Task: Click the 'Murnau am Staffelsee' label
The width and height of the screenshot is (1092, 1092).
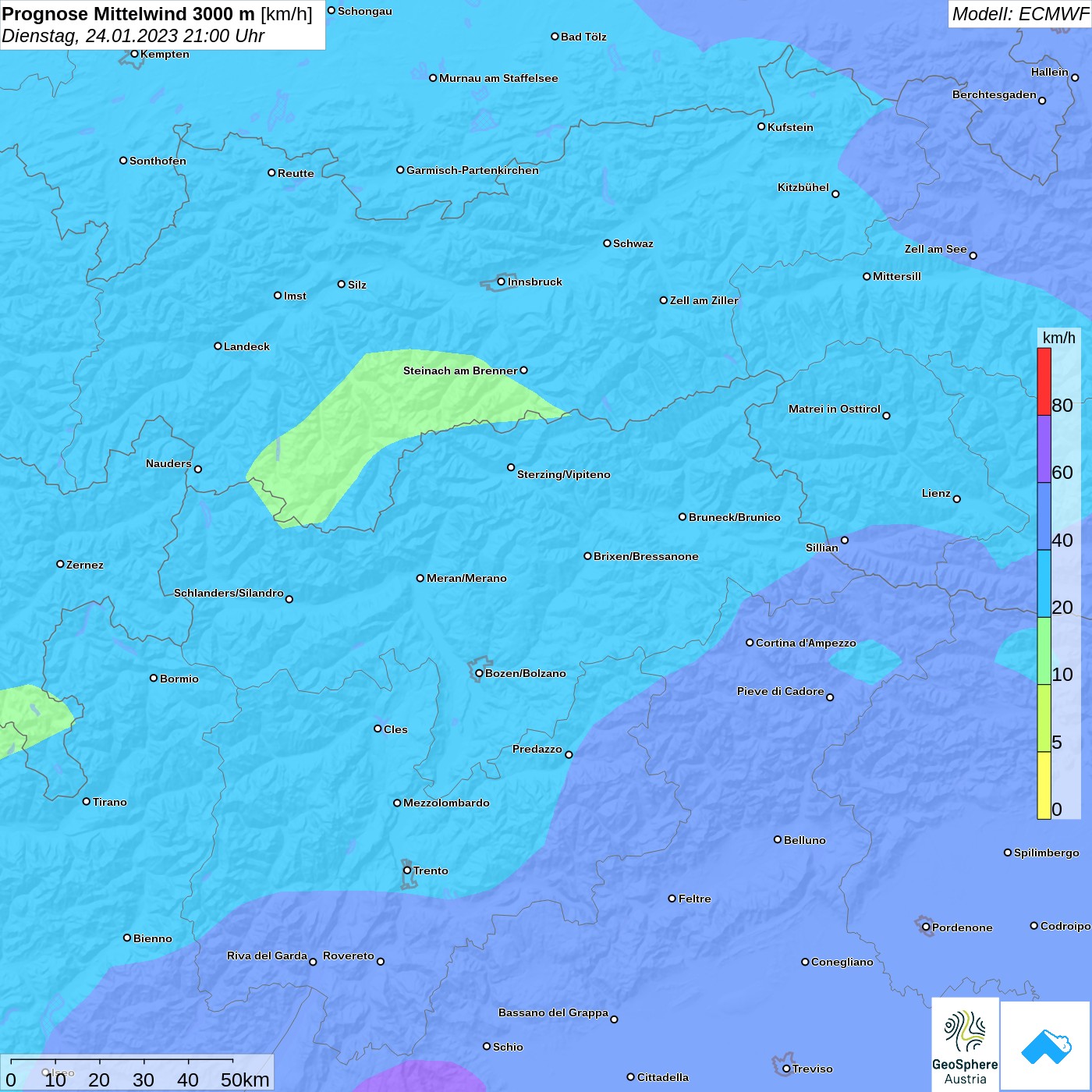Action: pyautogui.click(x=498, y=78)
